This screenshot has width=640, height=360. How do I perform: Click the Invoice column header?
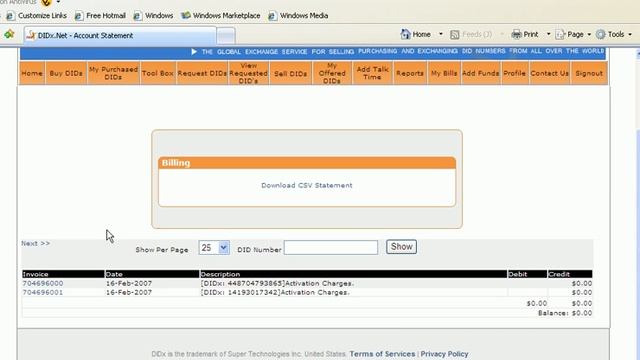[x=63, y=274]
